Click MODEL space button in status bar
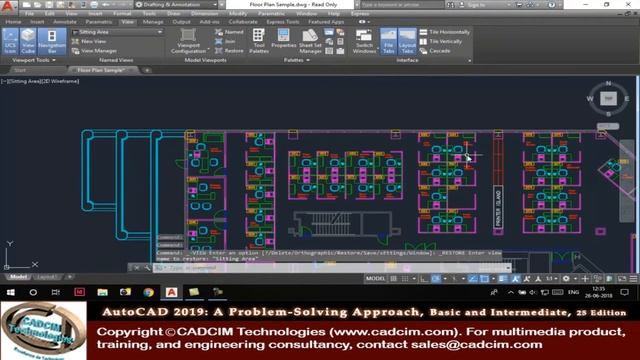Image resolution: width=640 pixels, height=360 pixels. tap(375, 279)
